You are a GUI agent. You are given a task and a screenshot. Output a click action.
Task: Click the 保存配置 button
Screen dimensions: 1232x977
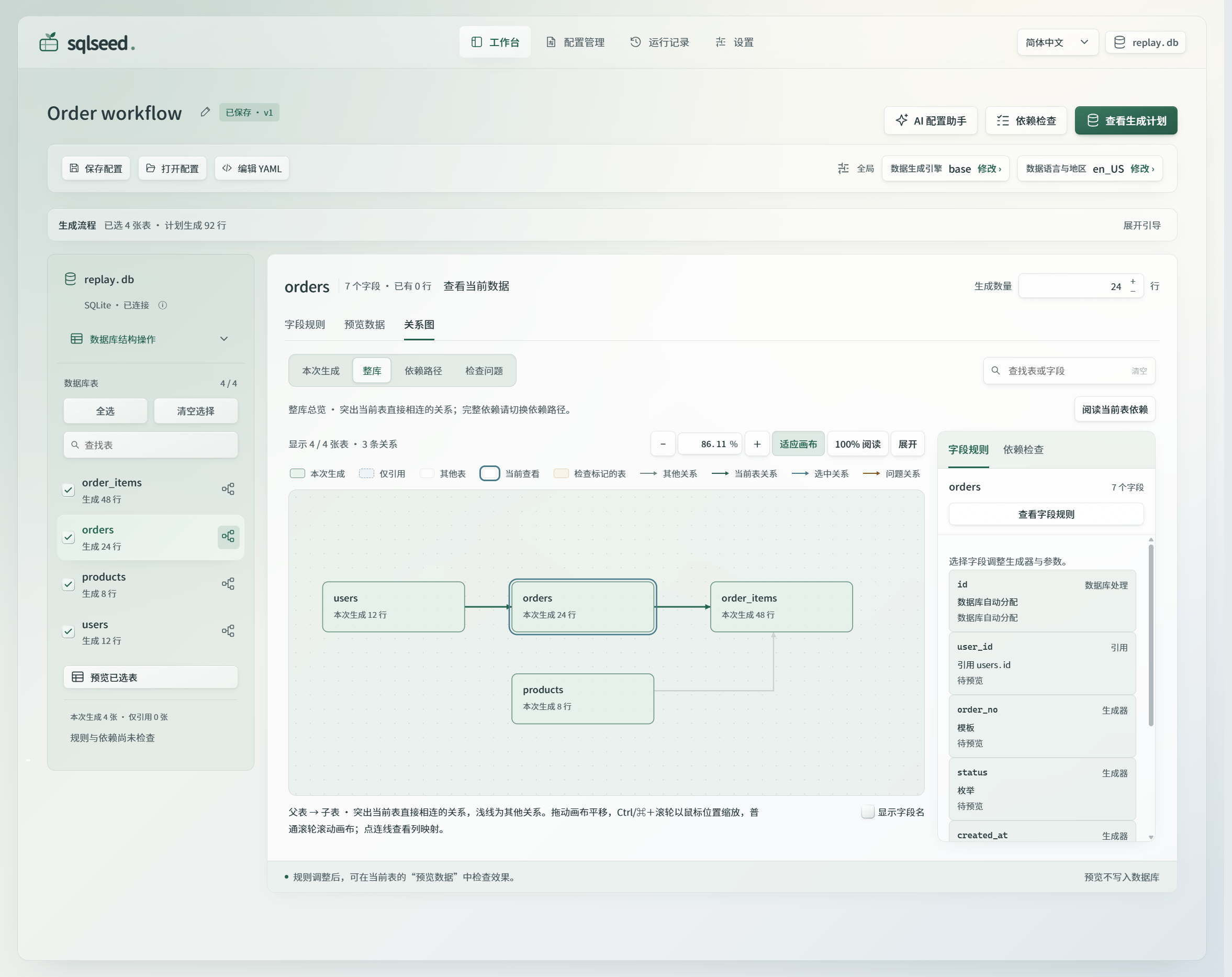96,169
